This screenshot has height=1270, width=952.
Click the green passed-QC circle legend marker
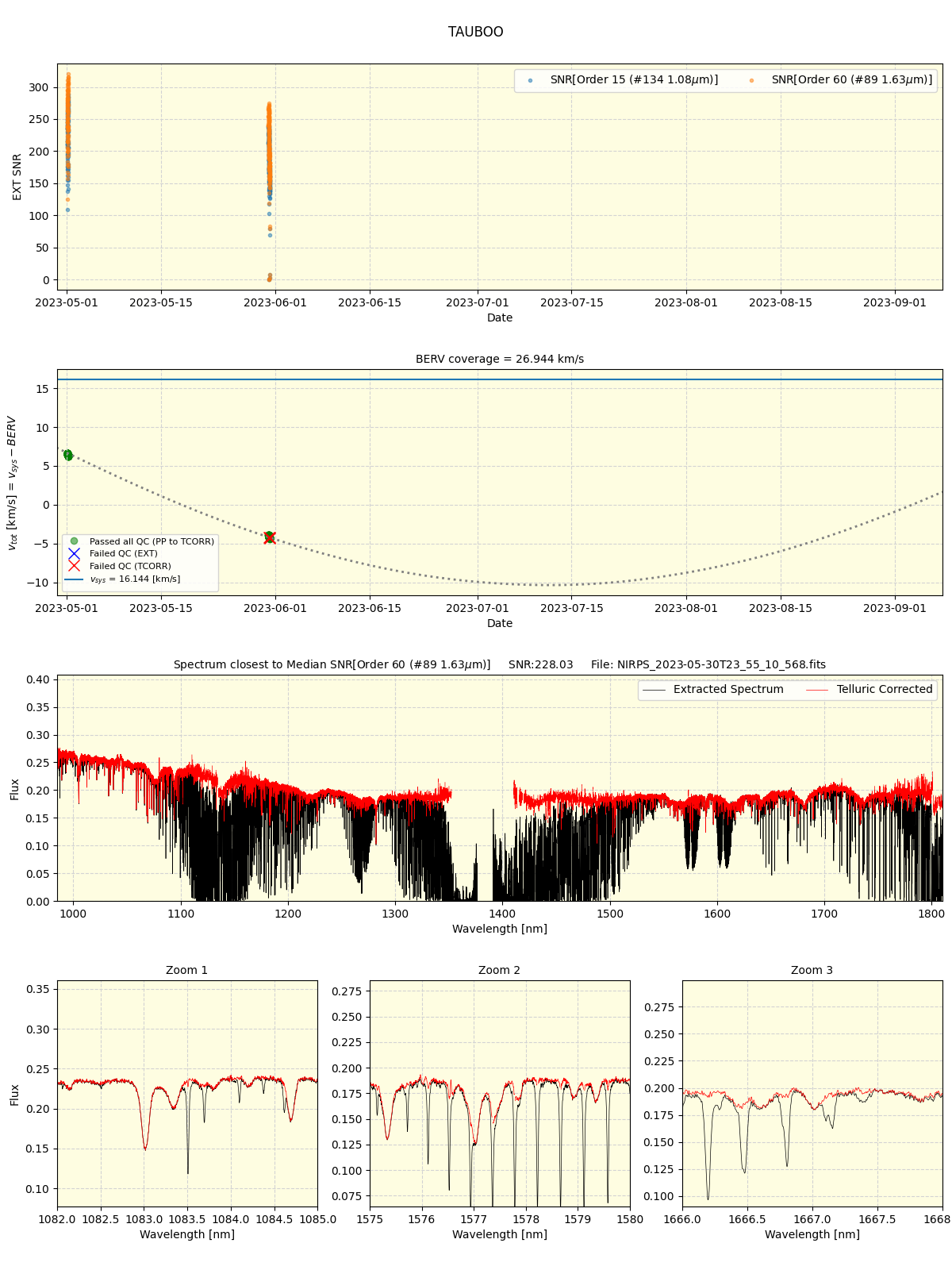tap(74, 541)
